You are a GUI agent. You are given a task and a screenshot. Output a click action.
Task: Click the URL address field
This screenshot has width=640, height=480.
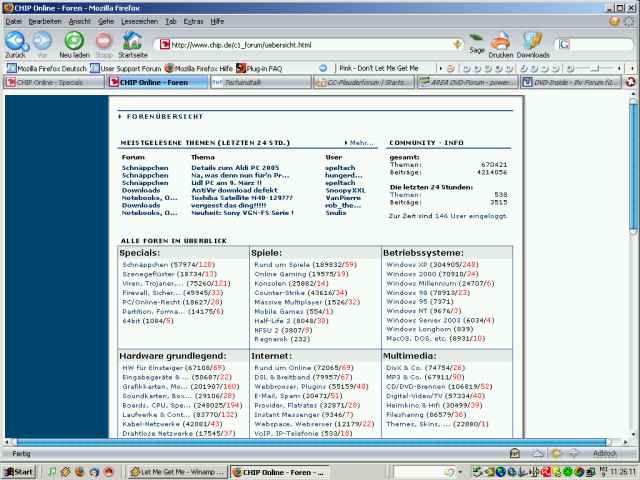(x=310, y=44)
